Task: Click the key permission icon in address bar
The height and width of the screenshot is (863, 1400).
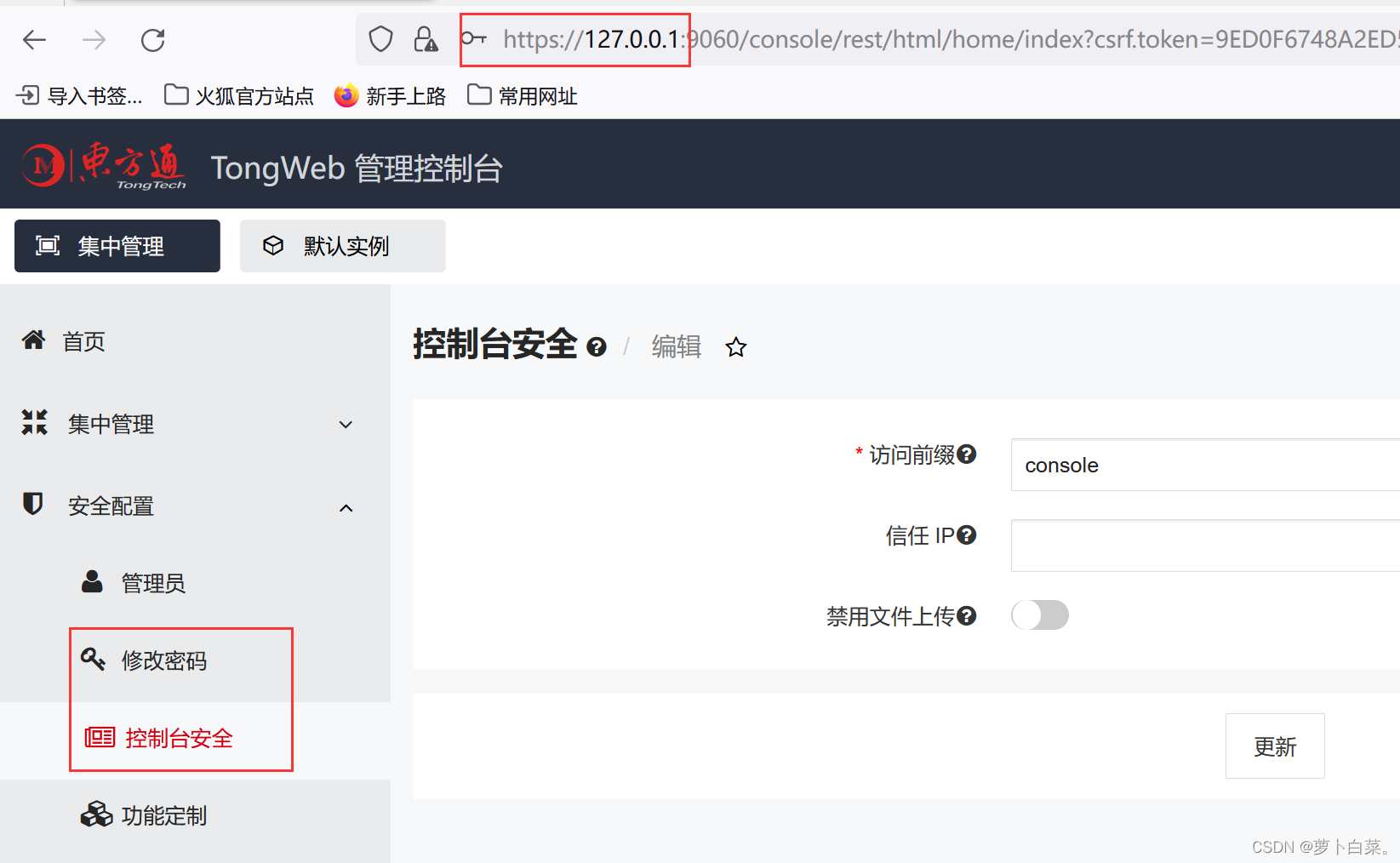Action: [x=473, y=38]
